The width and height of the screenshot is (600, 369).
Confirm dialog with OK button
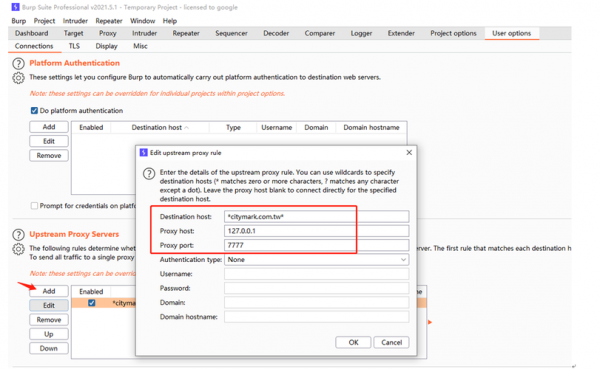click(x=353, y=342)
